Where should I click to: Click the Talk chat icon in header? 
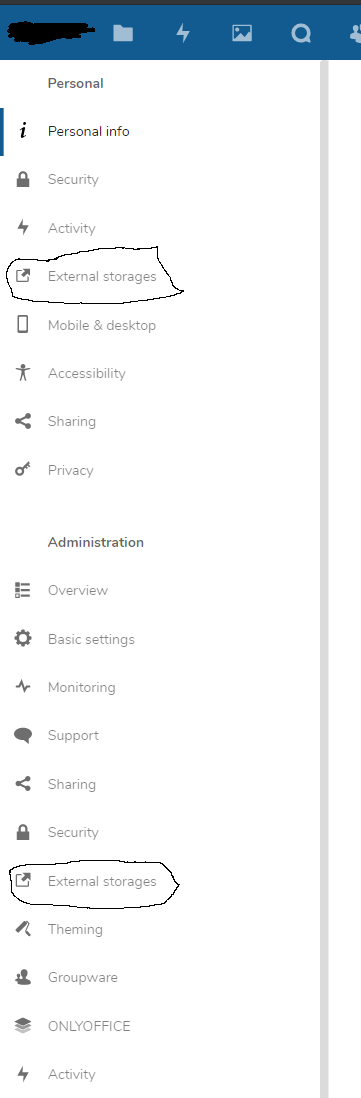click(302, 33)
